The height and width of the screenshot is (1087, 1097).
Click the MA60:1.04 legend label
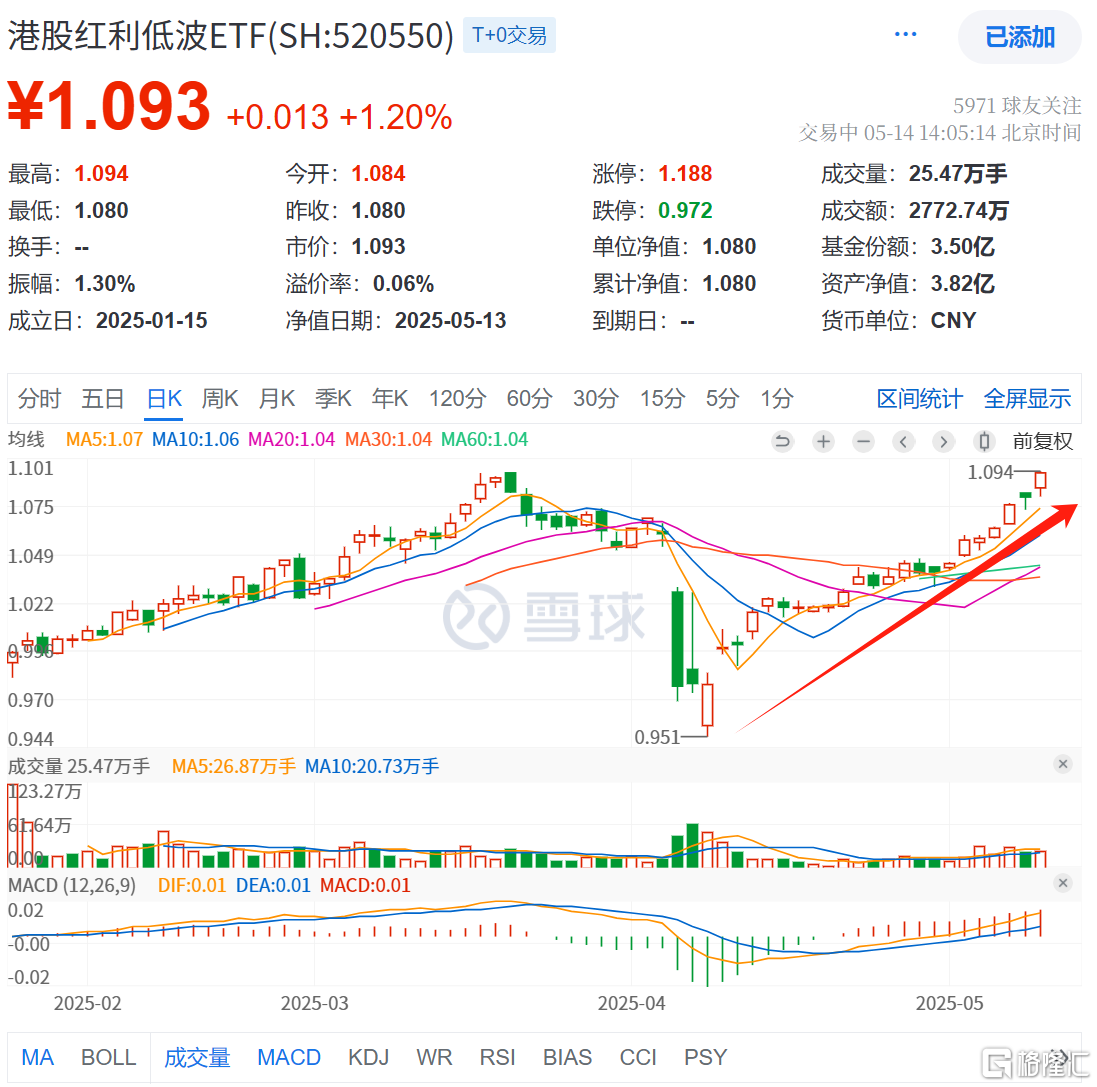(484, 439)
